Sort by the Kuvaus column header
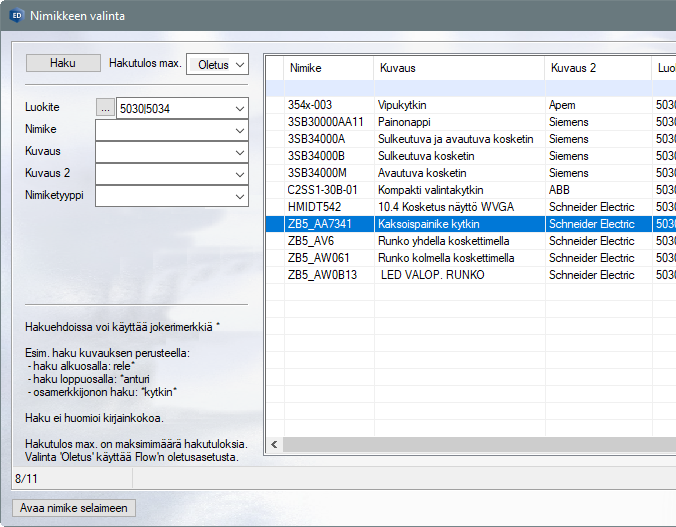The height and width of the screenshot is (527, 676). coord(458,68)
